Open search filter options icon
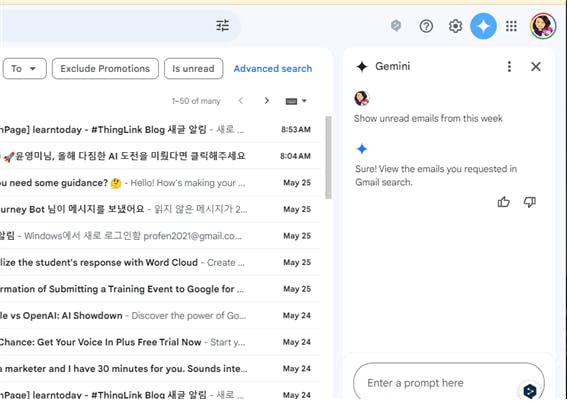The width and height of the screenshot is (569, 401). pos(222,25)
